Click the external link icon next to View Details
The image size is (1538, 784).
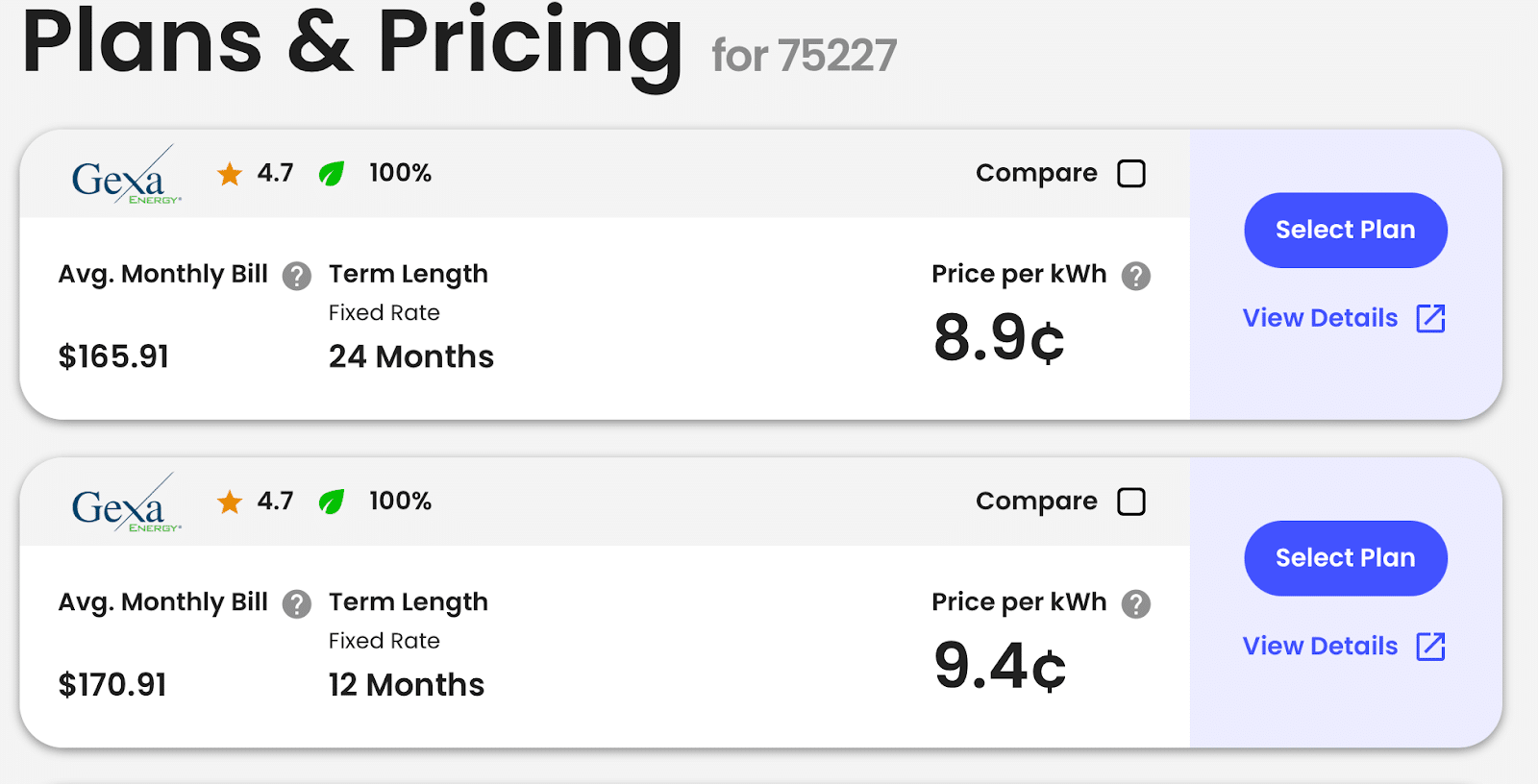coord(1431,318)
